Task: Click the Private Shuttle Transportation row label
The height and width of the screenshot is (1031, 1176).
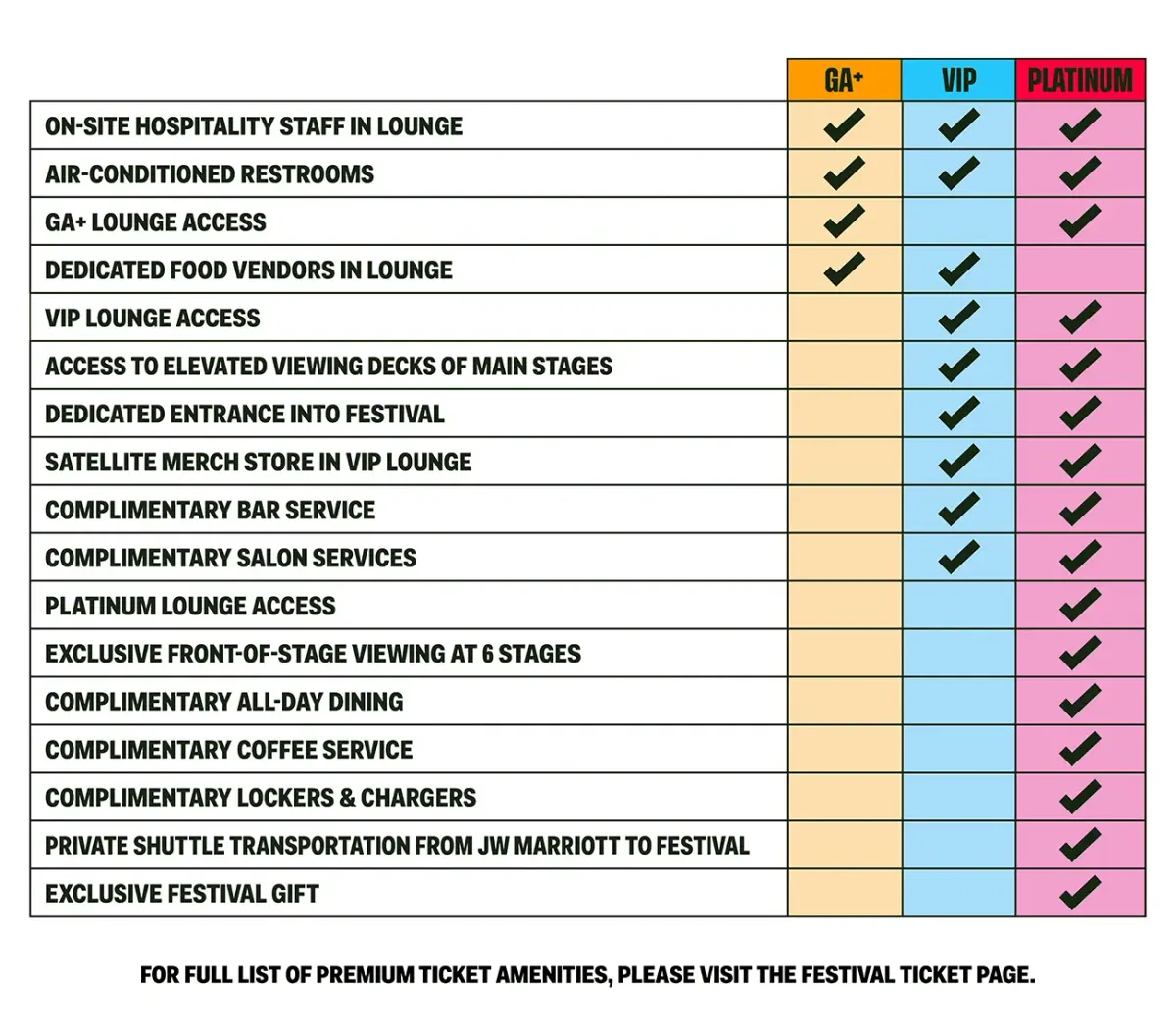Action: tap(397, 846)
